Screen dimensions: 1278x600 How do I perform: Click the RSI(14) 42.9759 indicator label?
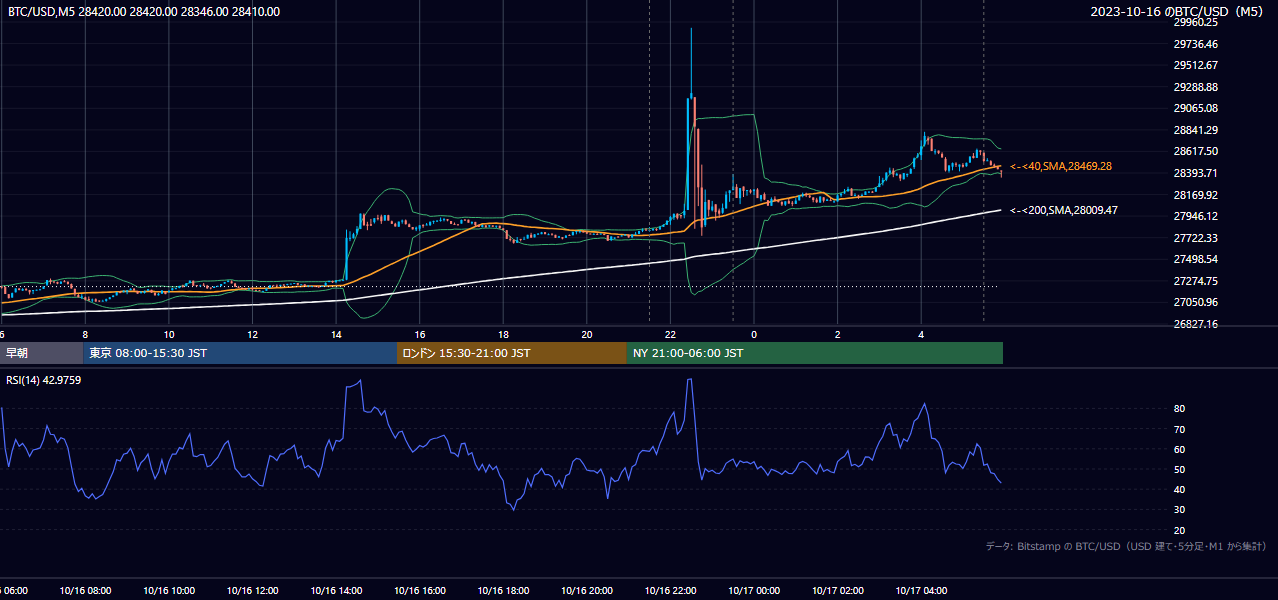click(44, 380)
